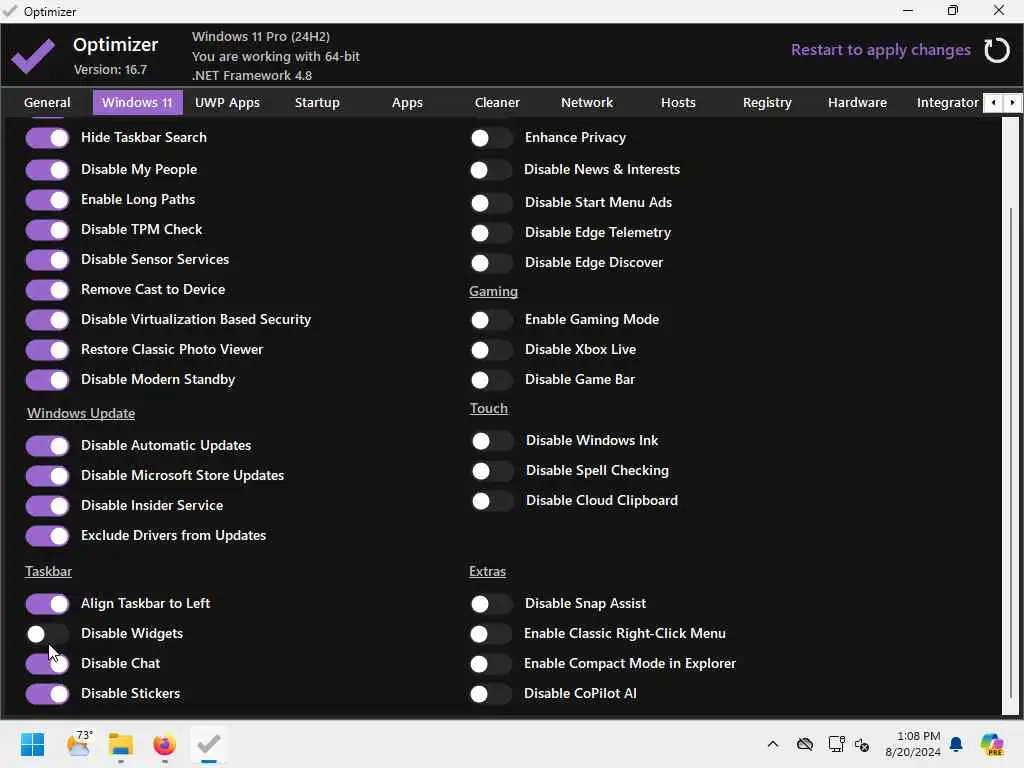
Task: Toggle Disable Modern Standby switch
Action: click(x=47, y=380)
